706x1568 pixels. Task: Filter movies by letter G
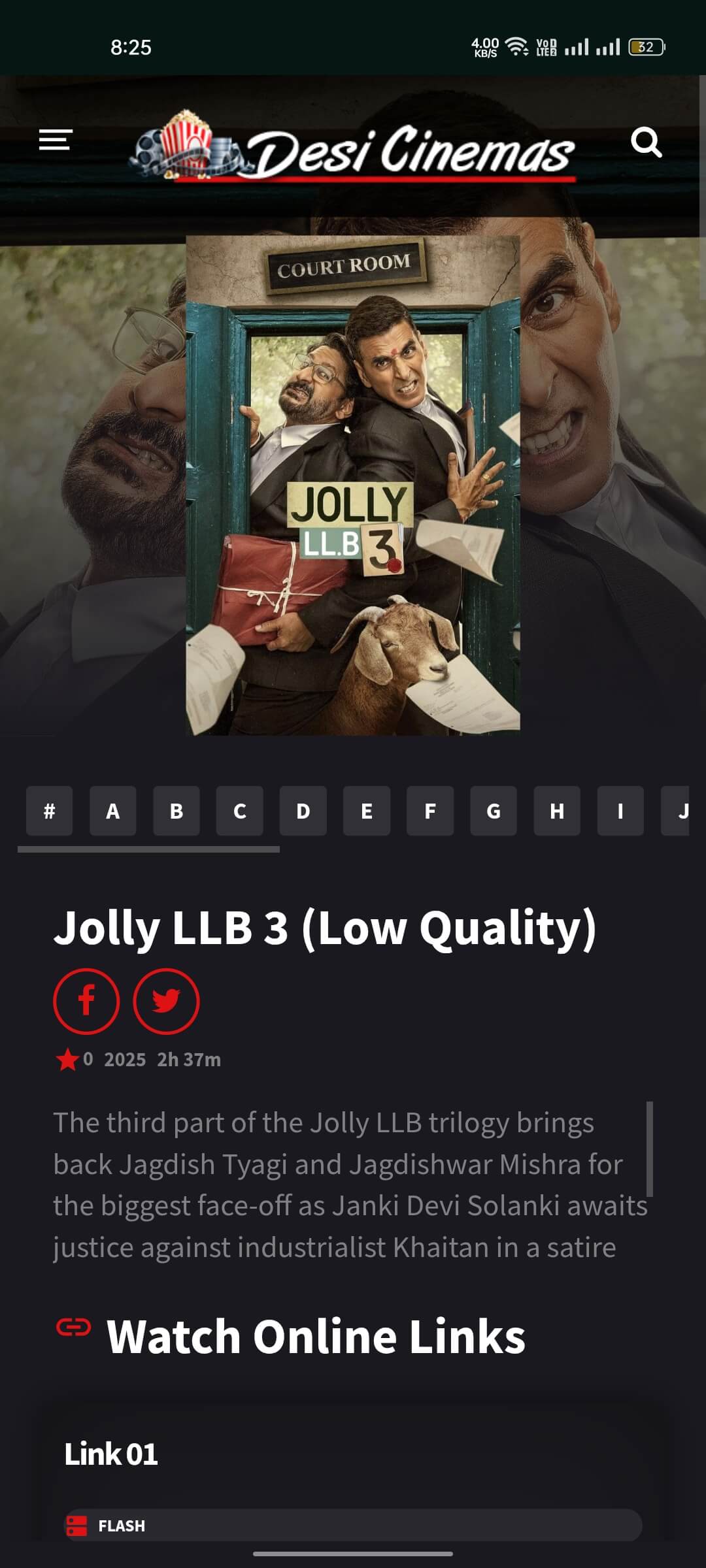point(494,811)
